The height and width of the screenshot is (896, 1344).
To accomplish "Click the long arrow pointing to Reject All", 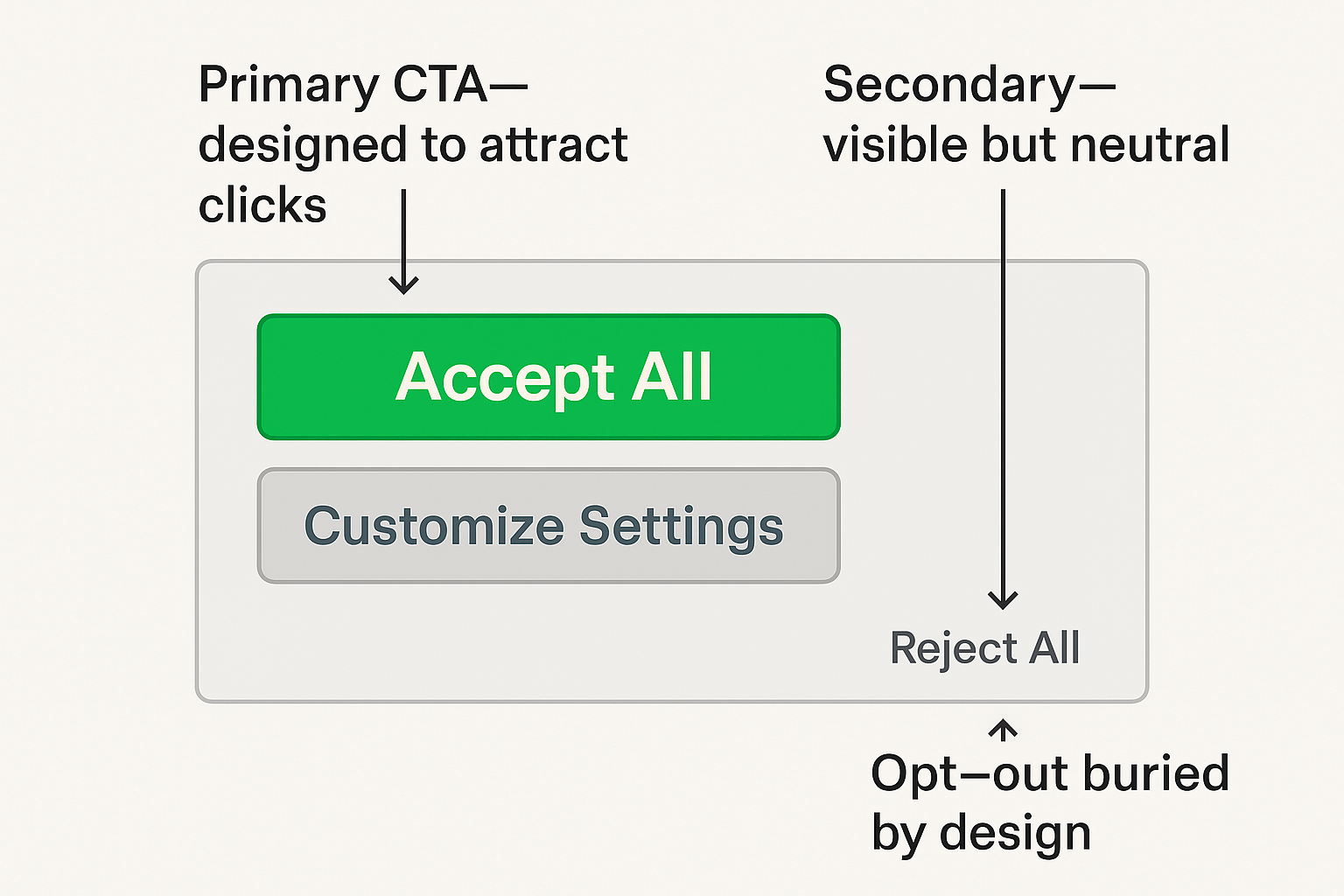I will tap(1003, 399).
